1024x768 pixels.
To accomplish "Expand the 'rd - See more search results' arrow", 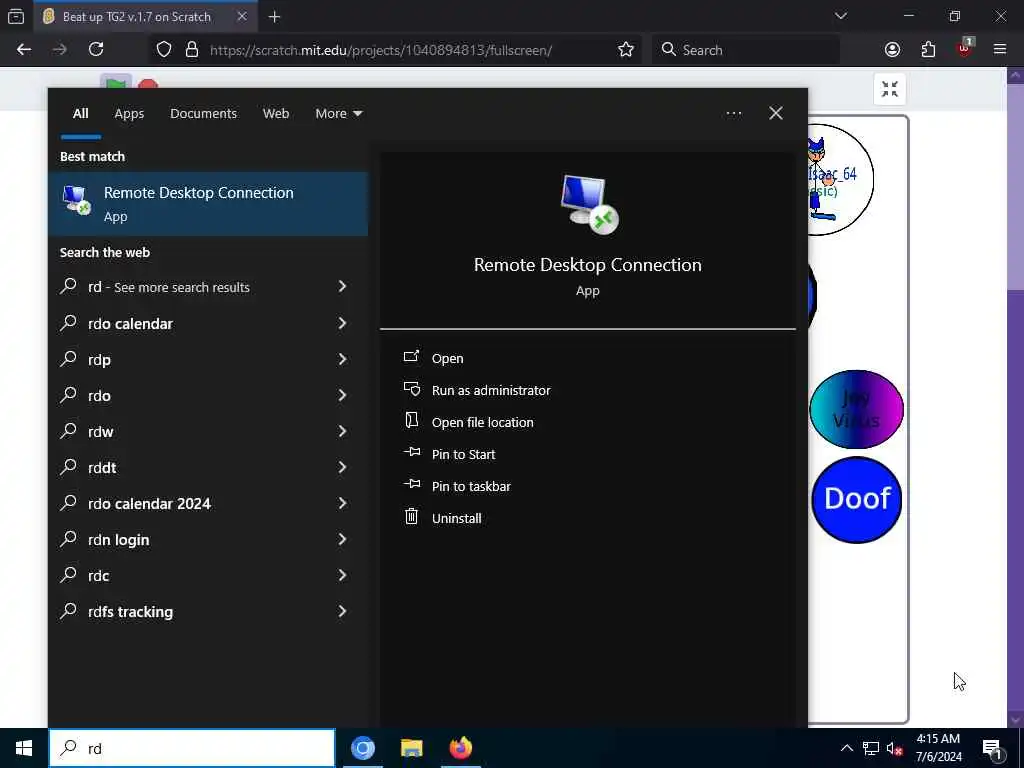I will pos(342,287).
